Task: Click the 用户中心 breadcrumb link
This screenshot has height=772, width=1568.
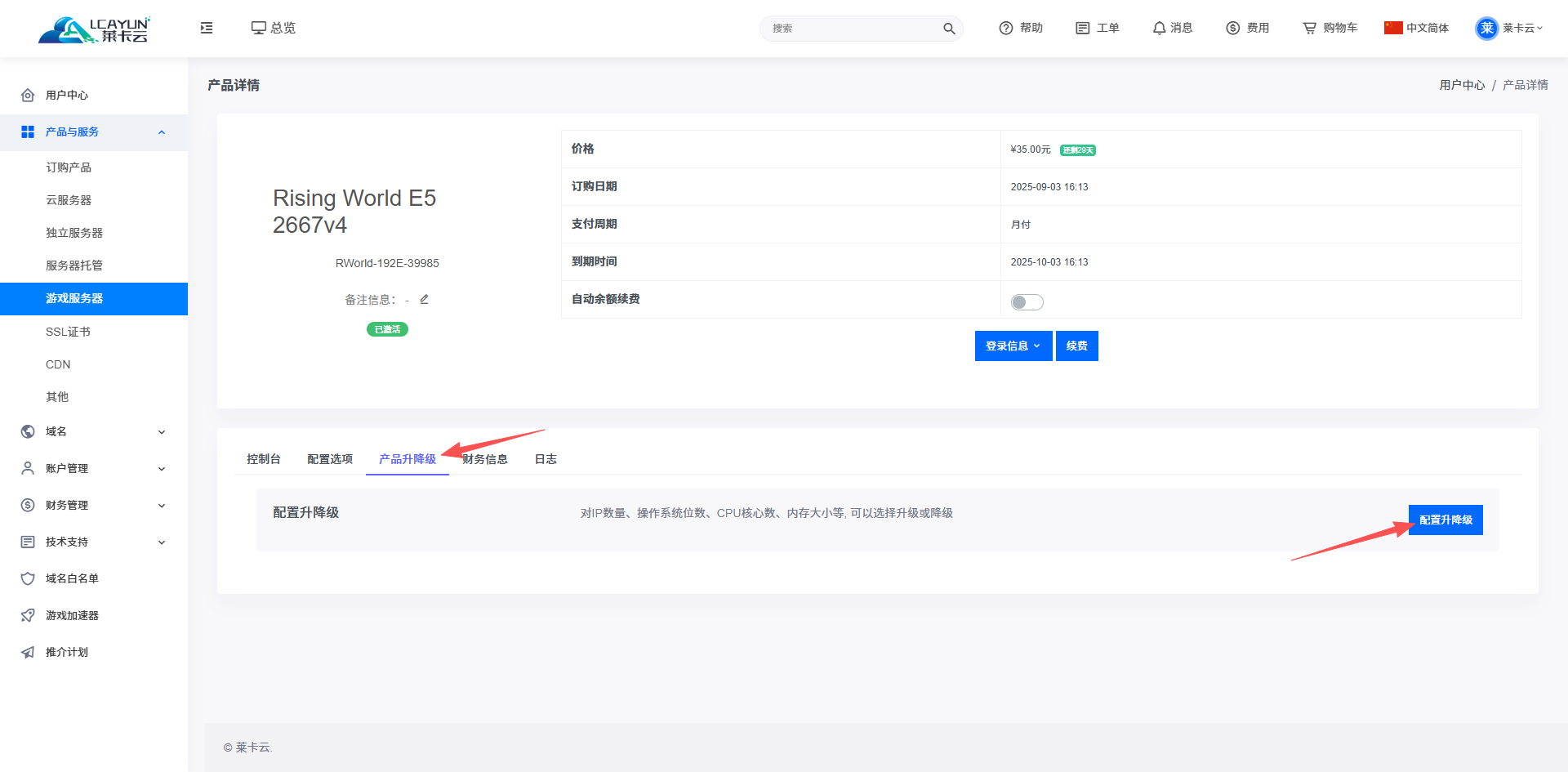Action: click(1462, 85)
